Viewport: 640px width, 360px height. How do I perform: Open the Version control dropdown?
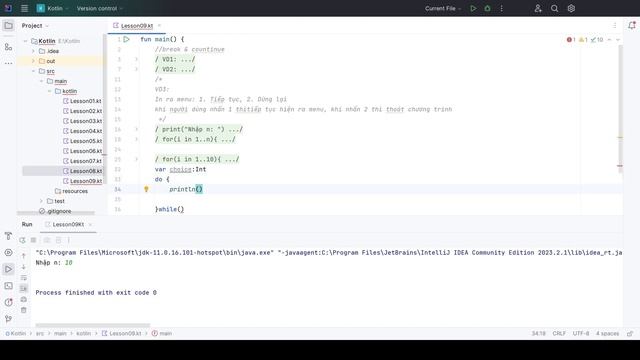click(100, 8)
